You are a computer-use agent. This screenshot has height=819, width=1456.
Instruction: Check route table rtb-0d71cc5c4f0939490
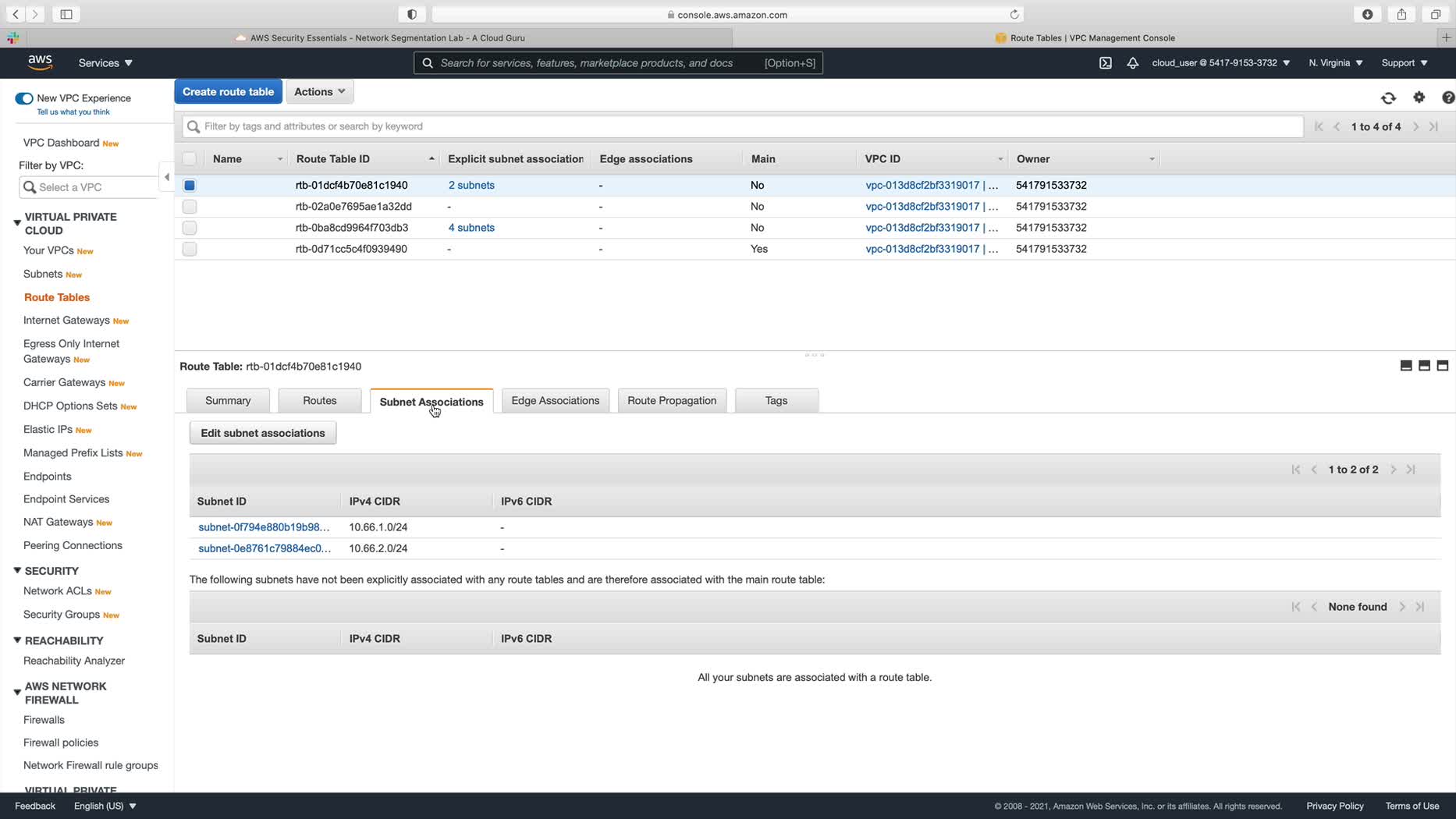190,249
